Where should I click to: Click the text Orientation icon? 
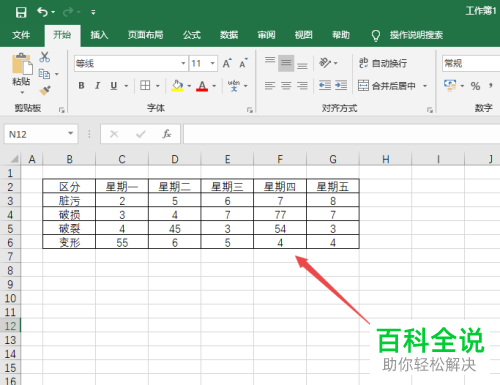point(325,63)
